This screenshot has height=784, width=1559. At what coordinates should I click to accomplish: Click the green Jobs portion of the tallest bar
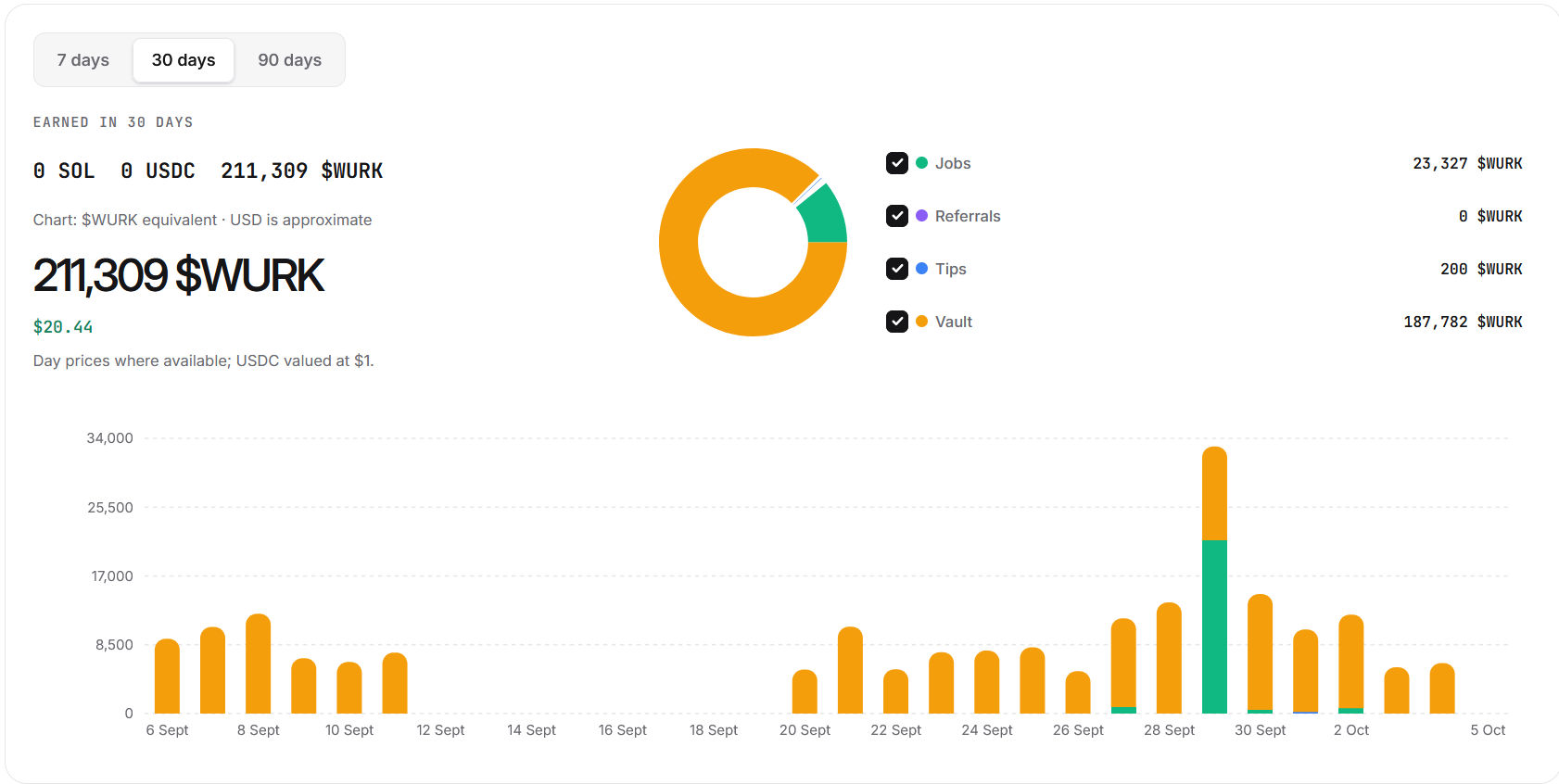tap(1214, 626)
